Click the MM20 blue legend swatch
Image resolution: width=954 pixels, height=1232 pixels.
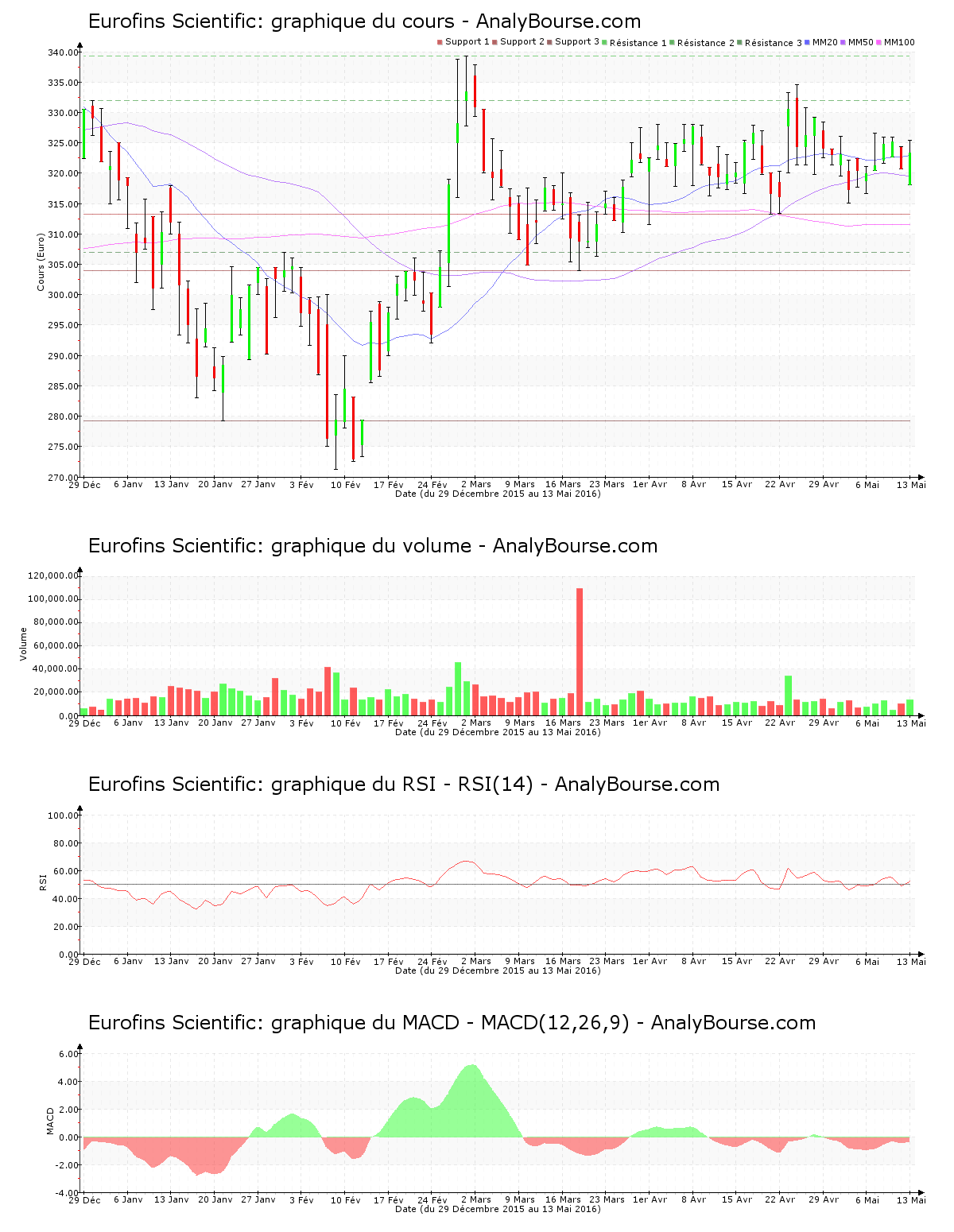coord(808,42)
